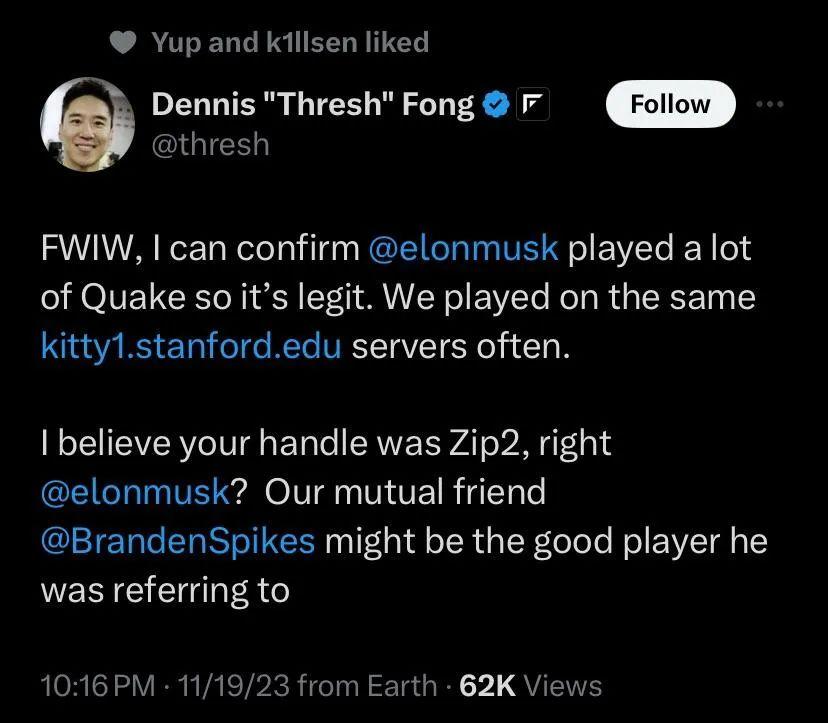Viewport: 828px width, 723px height.
Task: Click the heart icon beside the liked notice
Action: tap(121, 43)
